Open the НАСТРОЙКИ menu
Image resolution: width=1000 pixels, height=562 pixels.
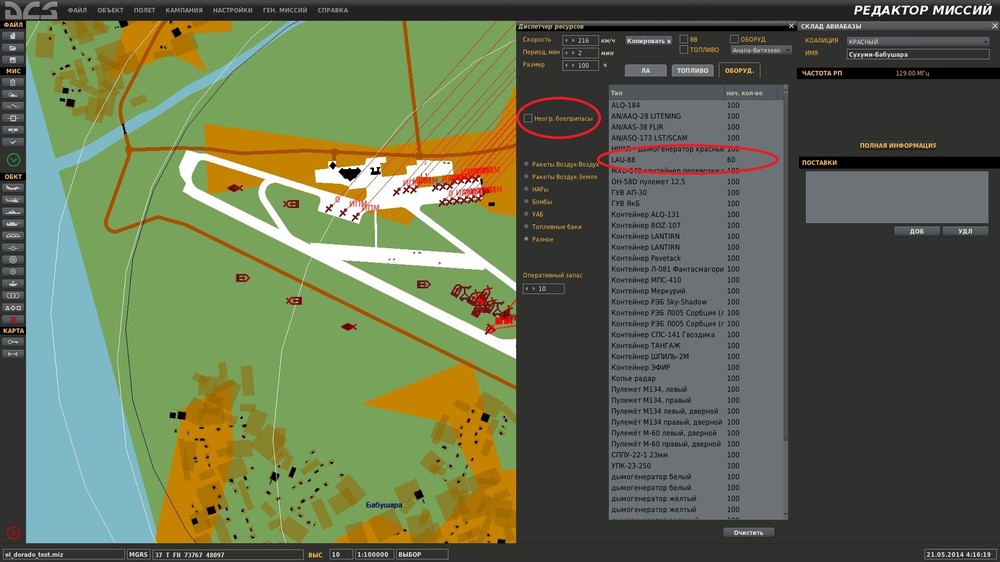232,10
